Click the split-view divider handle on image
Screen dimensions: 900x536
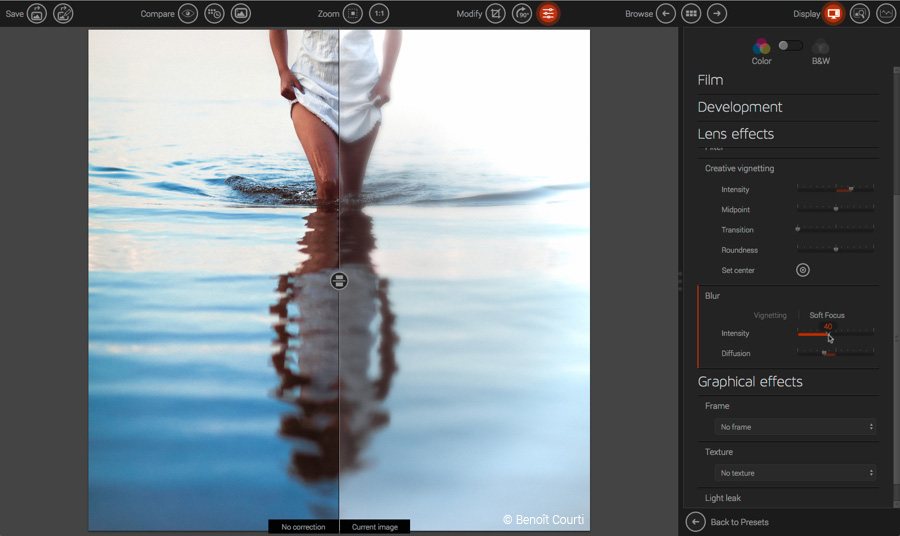(339, 281)
